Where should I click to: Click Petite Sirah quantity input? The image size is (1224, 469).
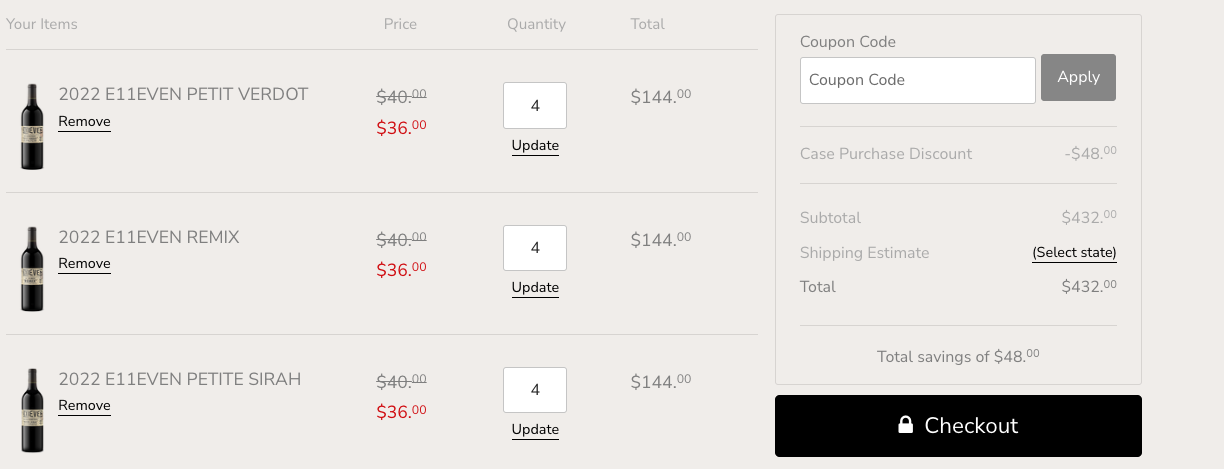click(535, 390)
